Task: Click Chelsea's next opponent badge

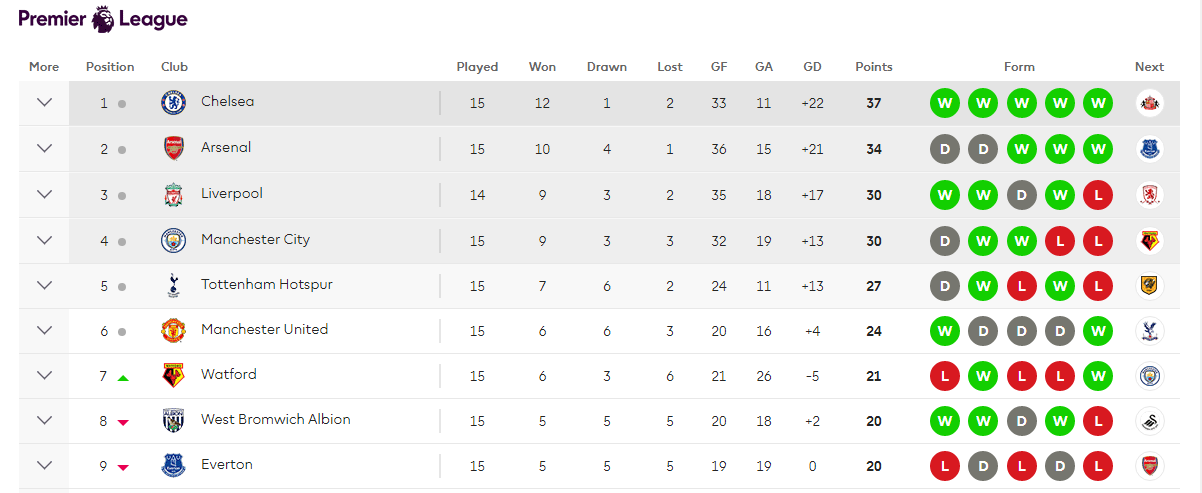Action: (1149, 102)
